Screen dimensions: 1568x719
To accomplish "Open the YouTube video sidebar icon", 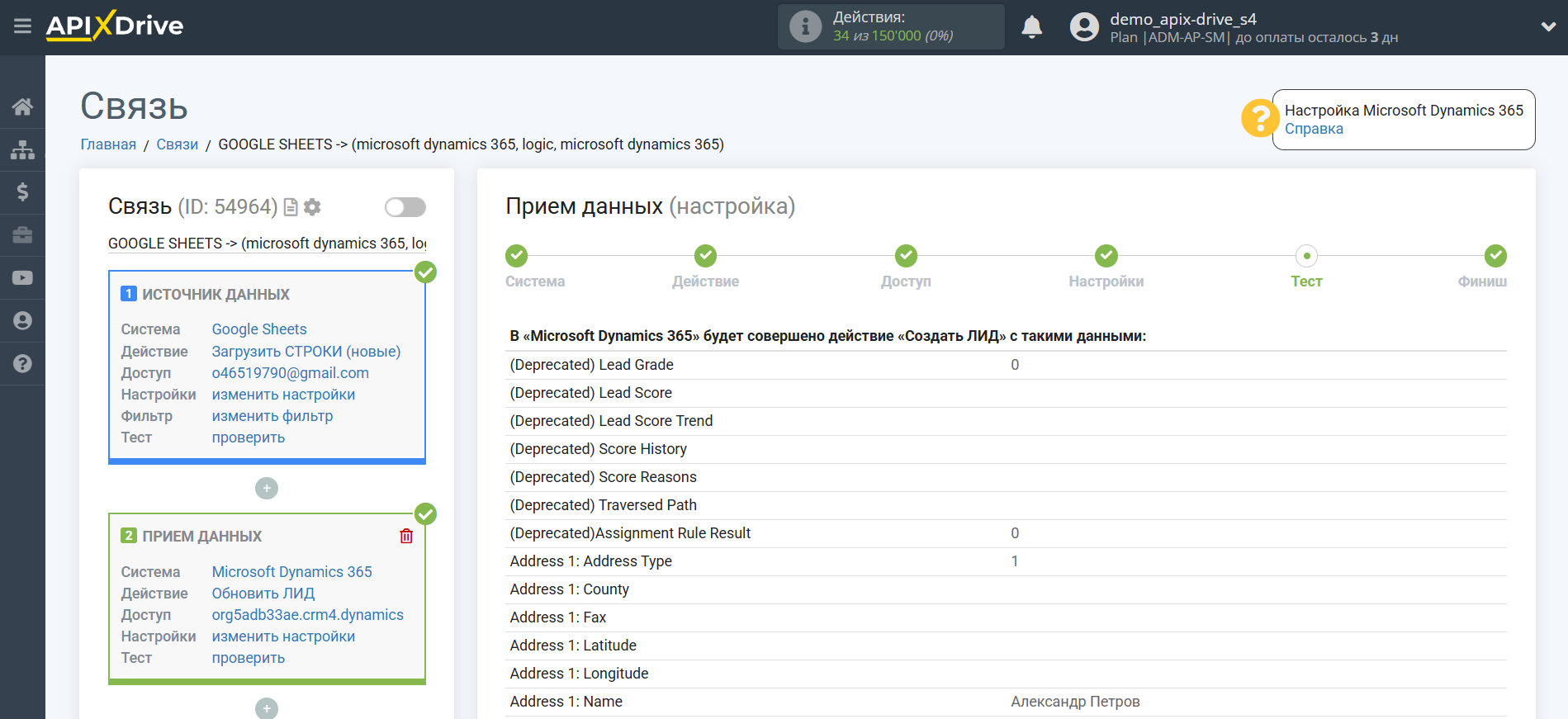I will click(22, 278).
